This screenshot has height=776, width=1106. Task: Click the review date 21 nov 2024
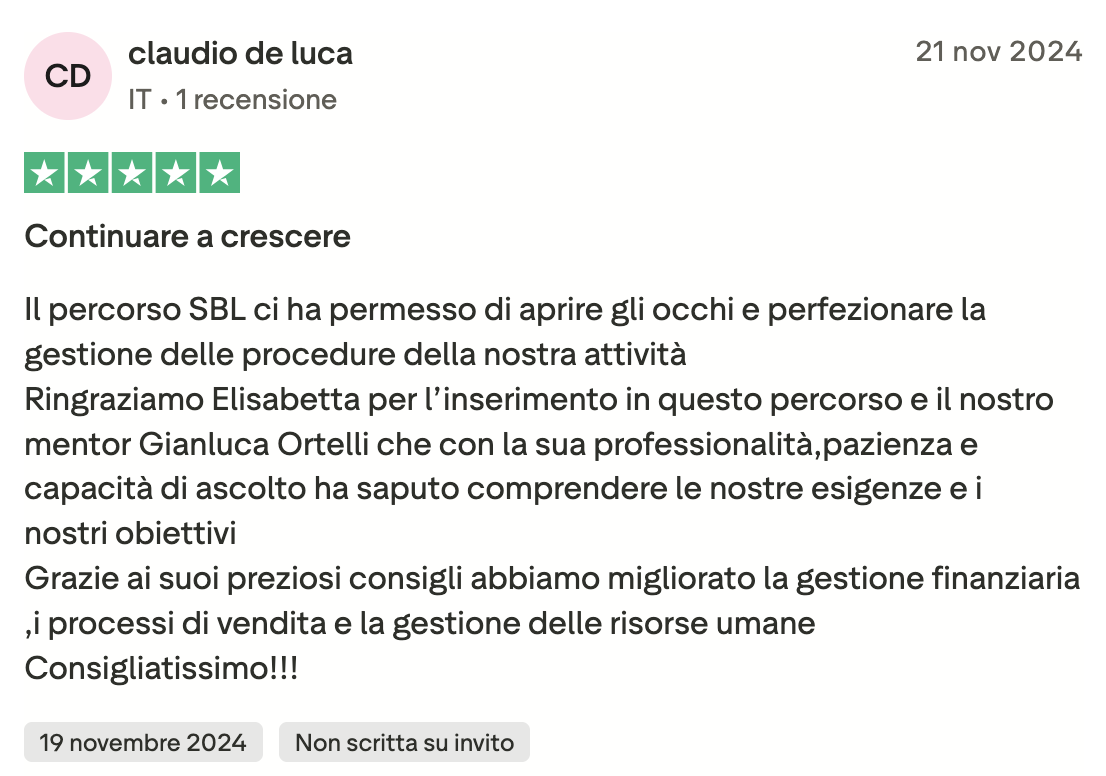(x=998, y=51)
